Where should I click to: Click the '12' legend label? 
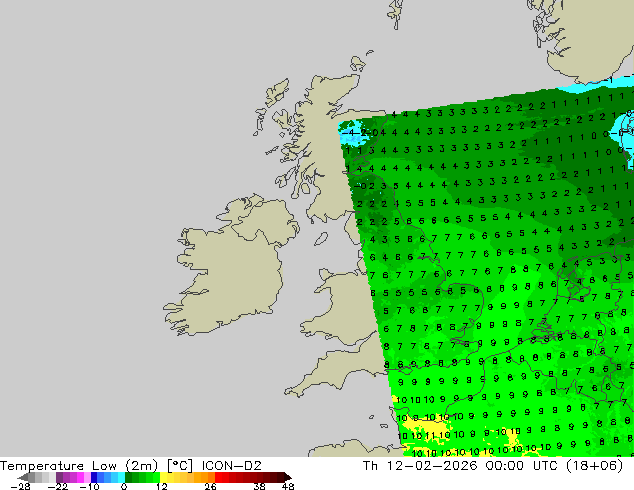(162, 486)
